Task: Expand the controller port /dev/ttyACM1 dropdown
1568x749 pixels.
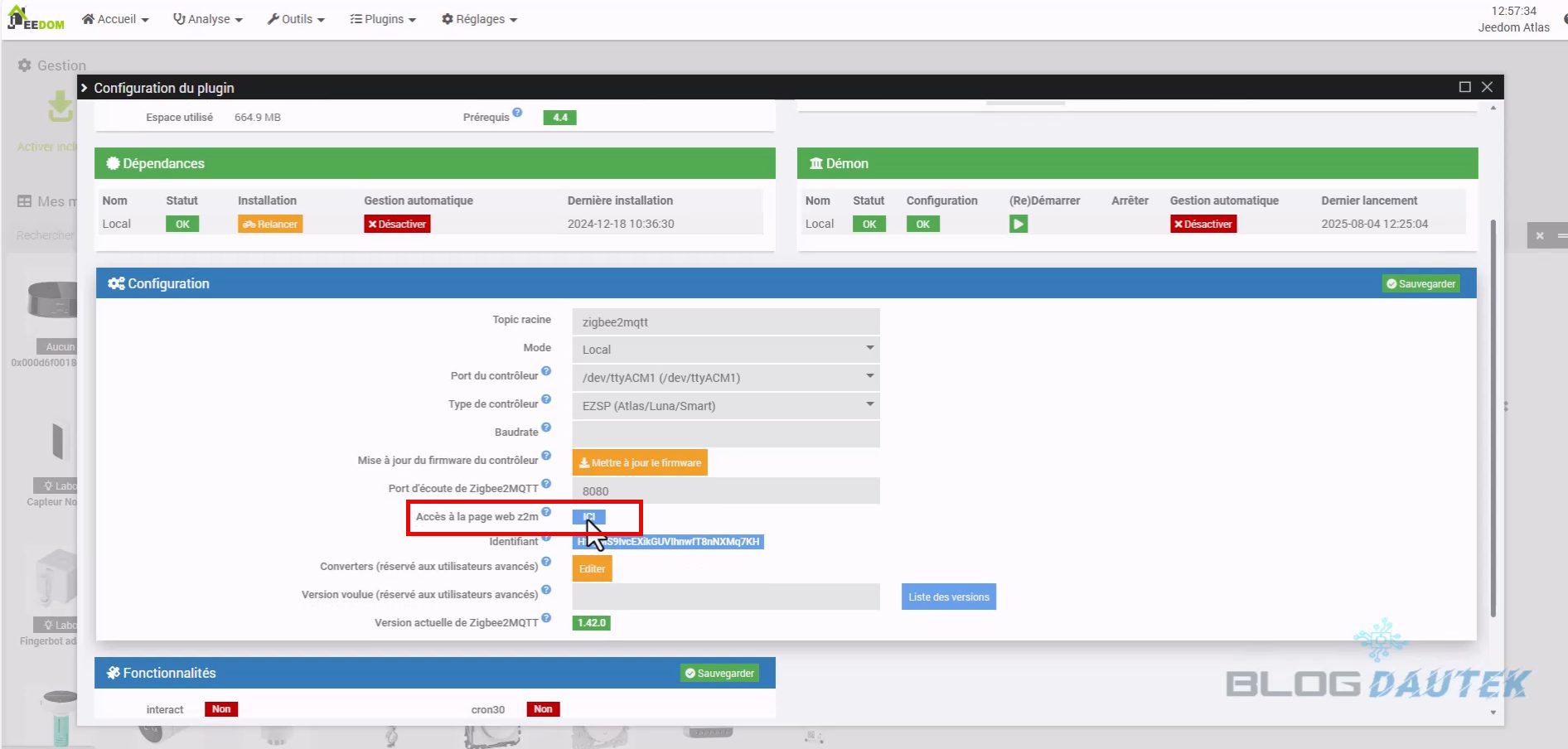Action: coord(725,378)
